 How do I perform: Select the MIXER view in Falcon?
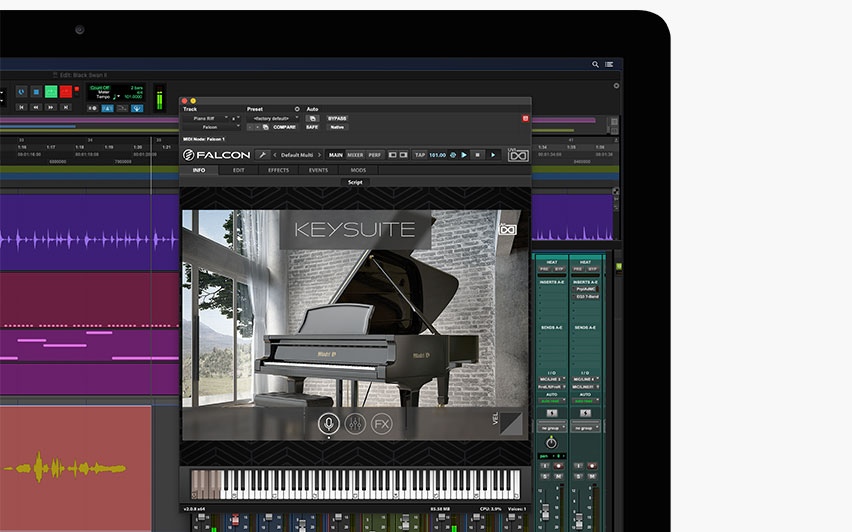(x=355, y=155)
